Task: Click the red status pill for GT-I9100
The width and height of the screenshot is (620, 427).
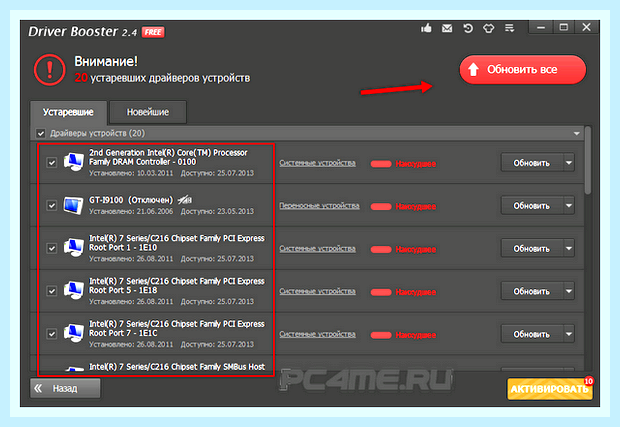Action: [381, 206]
